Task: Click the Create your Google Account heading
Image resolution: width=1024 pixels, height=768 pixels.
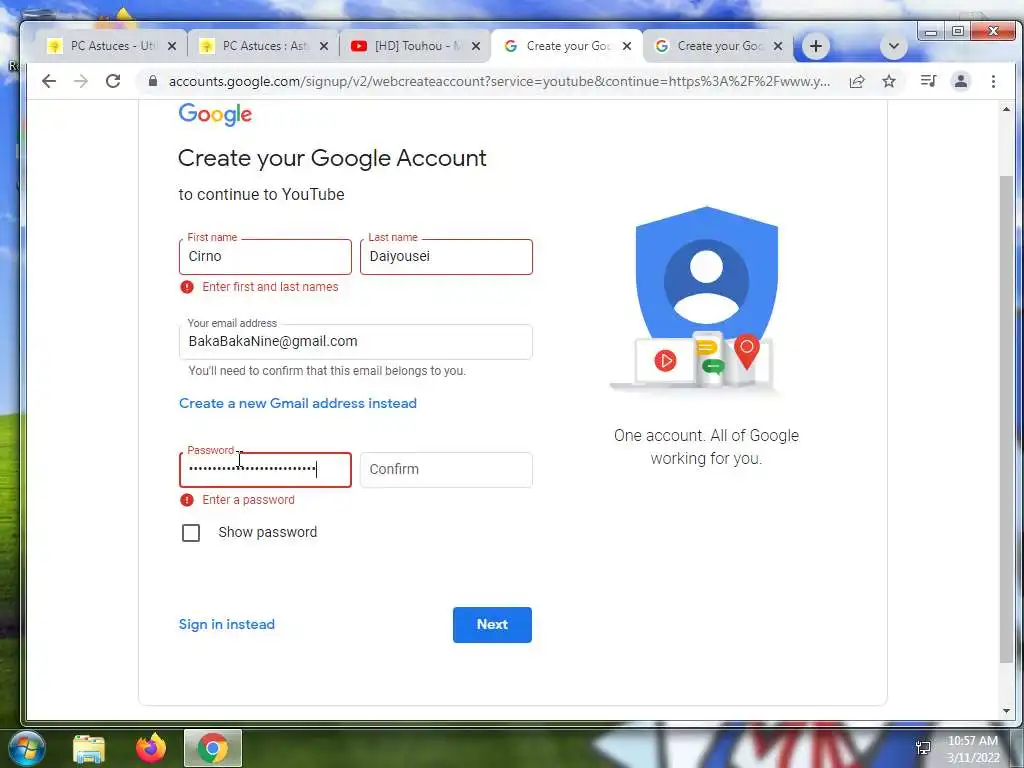Action: (332, 158)
